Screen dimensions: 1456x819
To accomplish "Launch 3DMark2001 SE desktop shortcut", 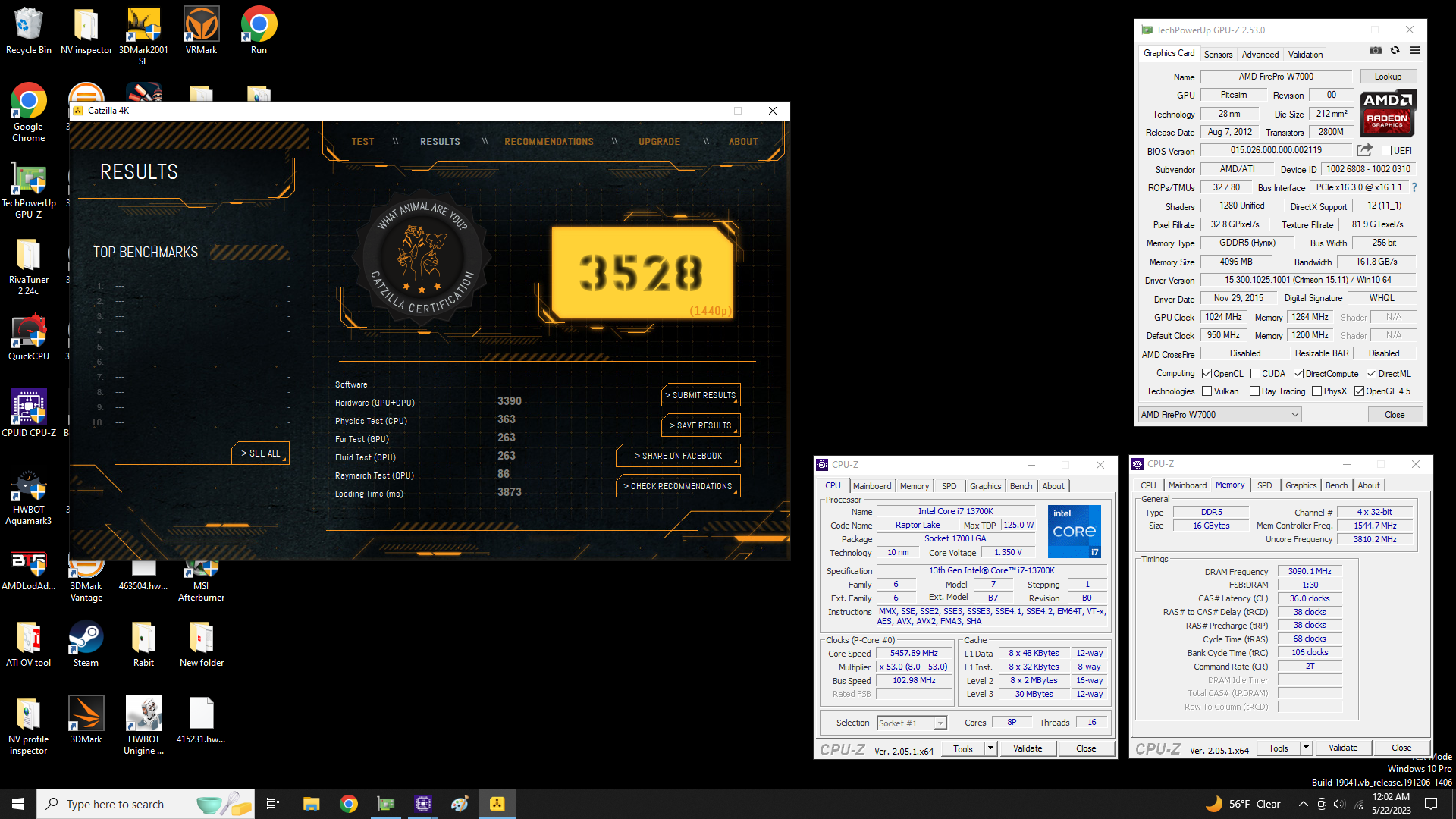I will [143, 36].
